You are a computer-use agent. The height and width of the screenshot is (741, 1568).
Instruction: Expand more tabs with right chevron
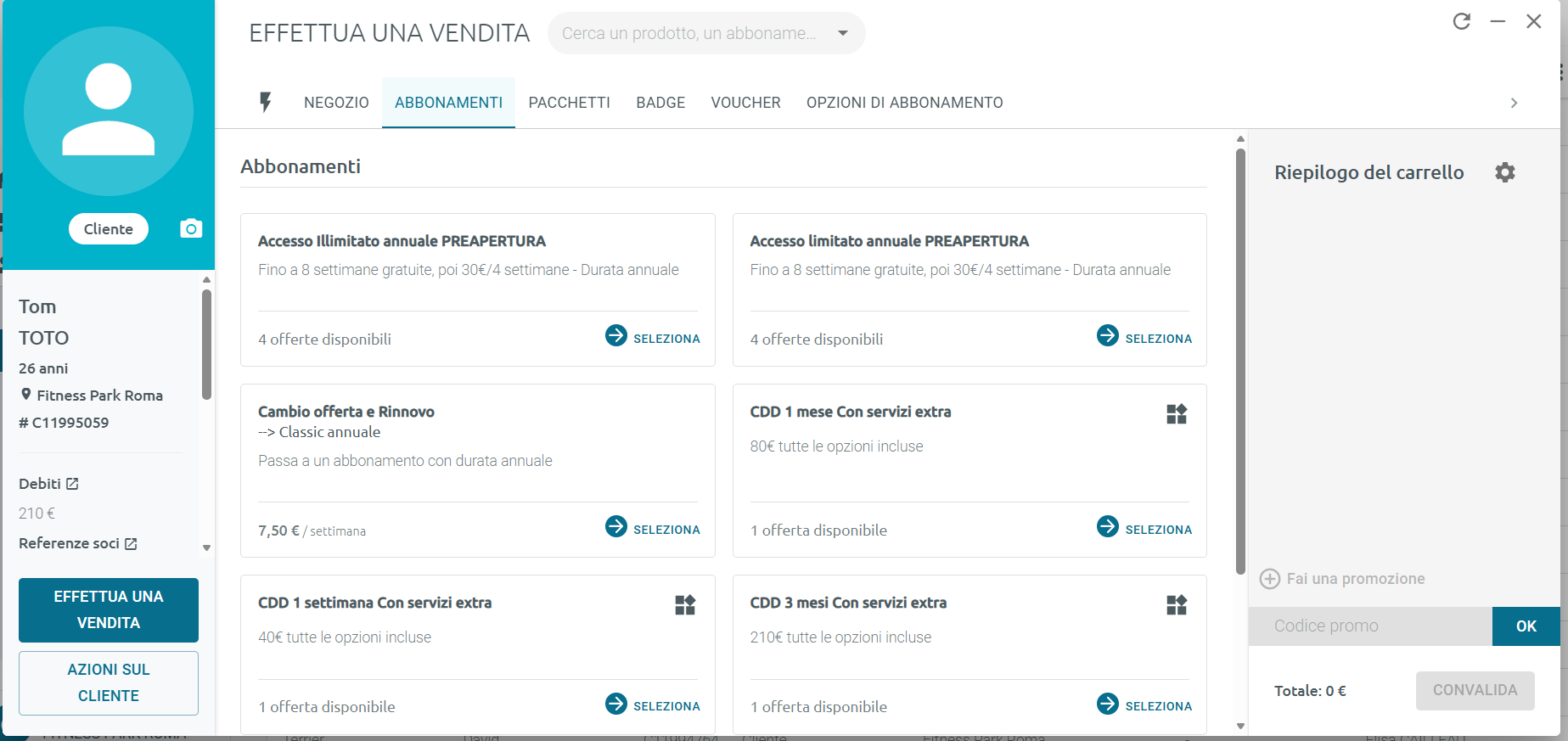1514,103
